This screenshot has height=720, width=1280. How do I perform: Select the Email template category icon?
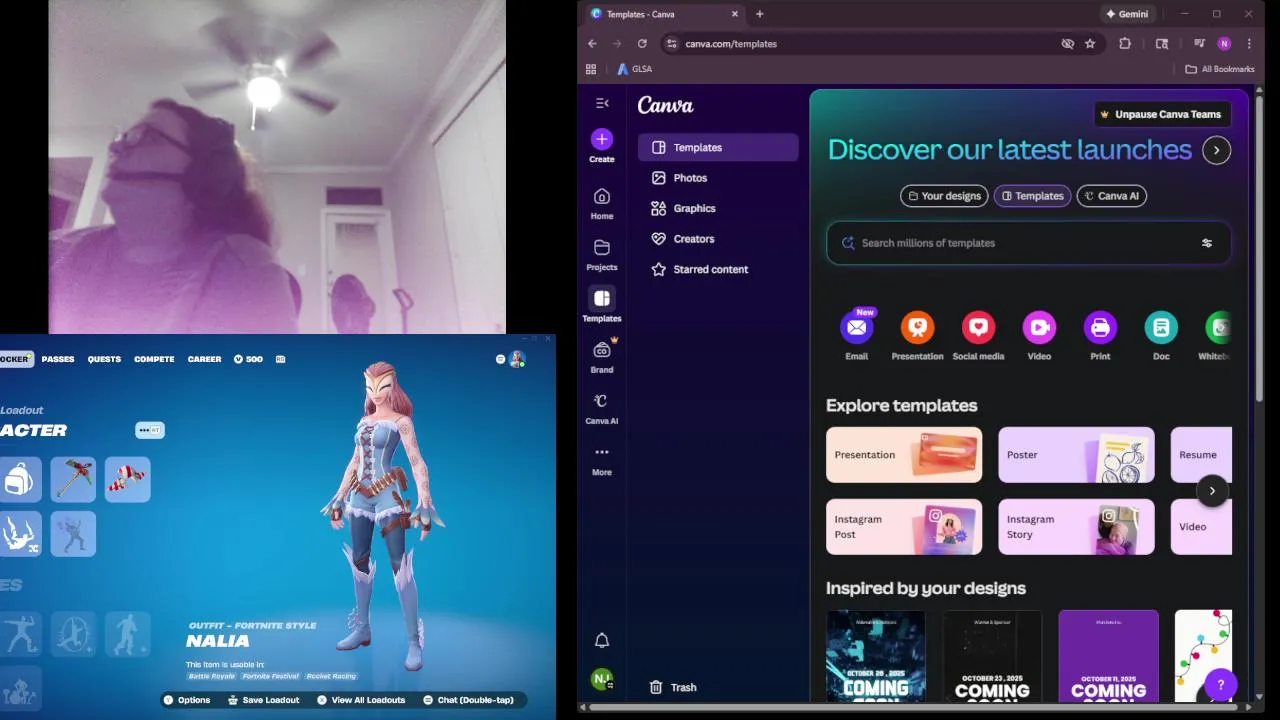tap(856, 328)
